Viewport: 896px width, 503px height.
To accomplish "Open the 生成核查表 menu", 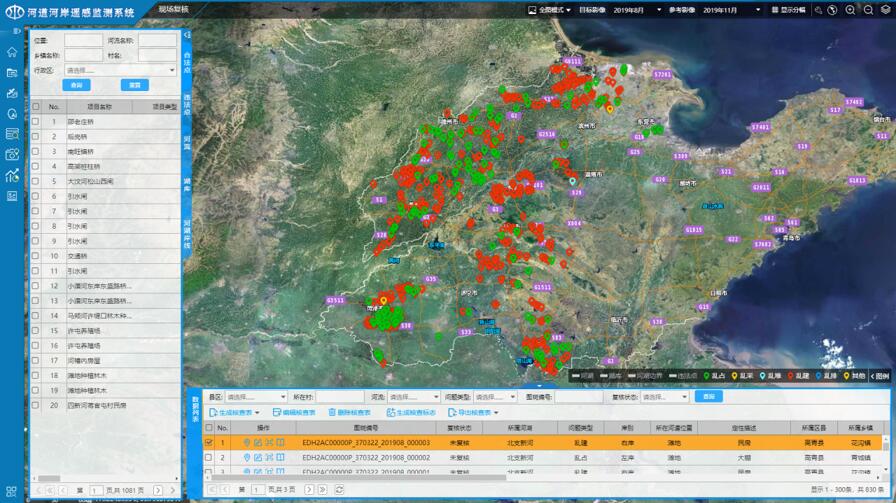I will coord(234,412).
